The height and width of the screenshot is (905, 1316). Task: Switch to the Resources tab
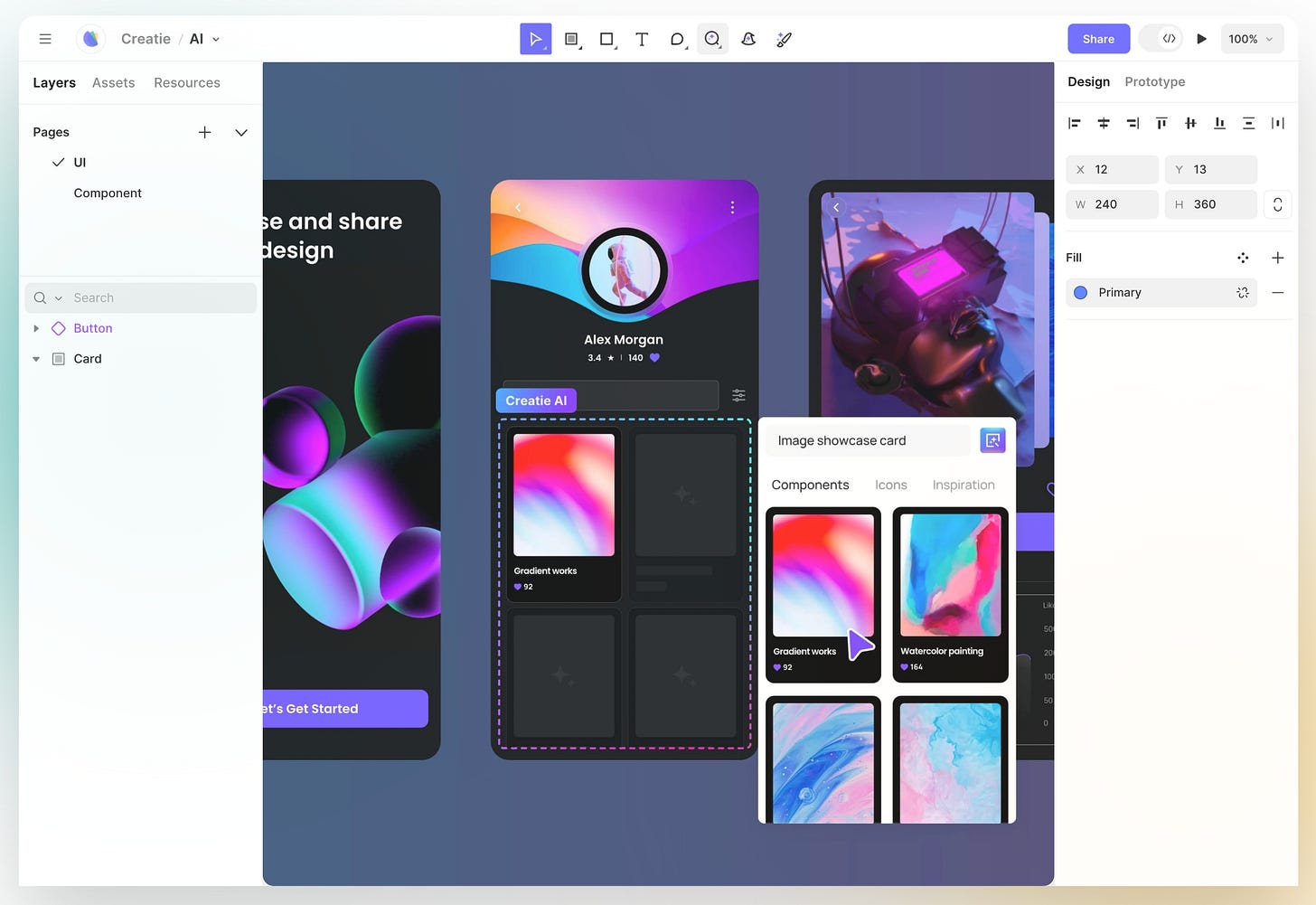click(187, 82)
